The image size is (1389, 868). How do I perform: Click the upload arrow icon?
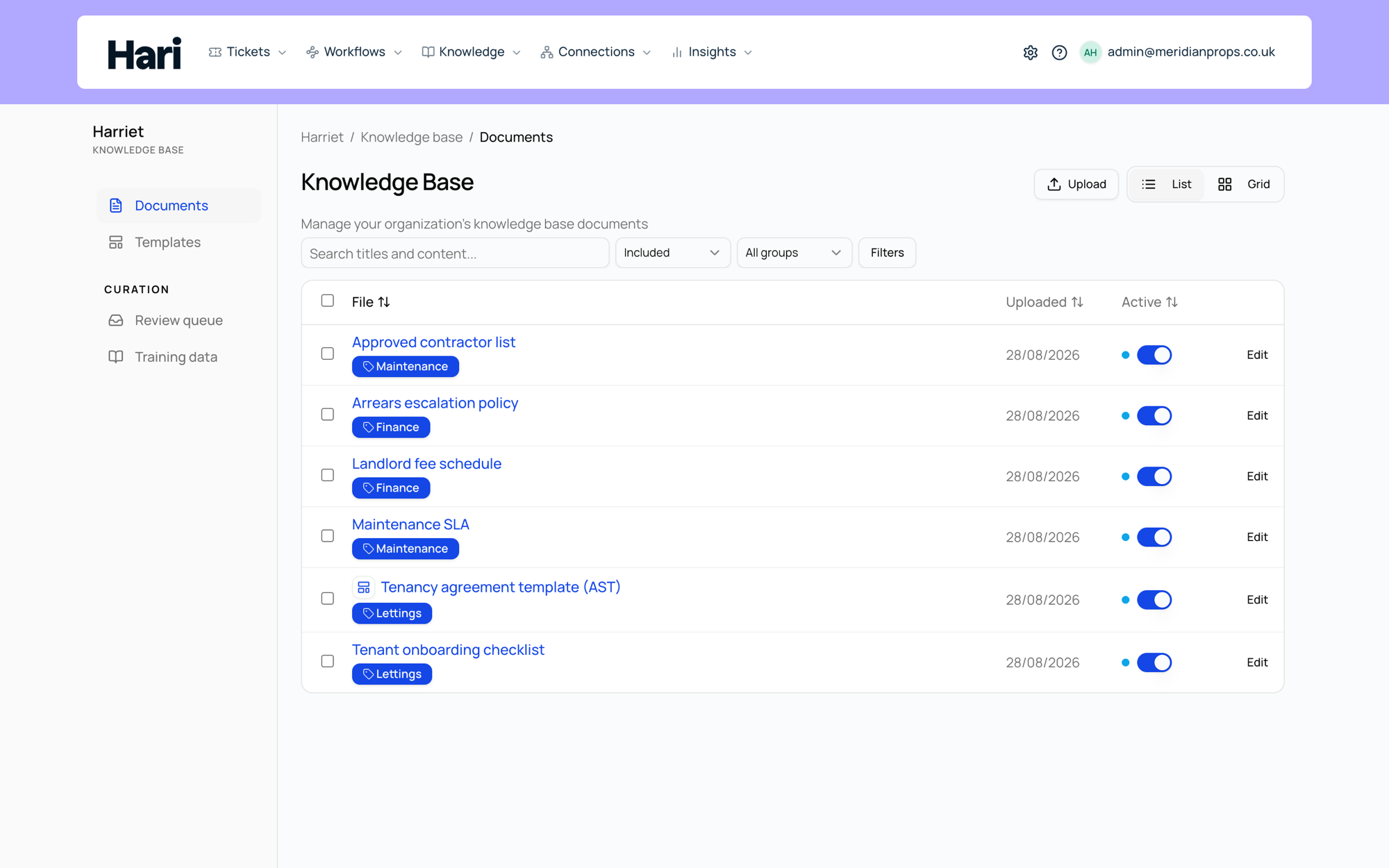coord(1054,184)
